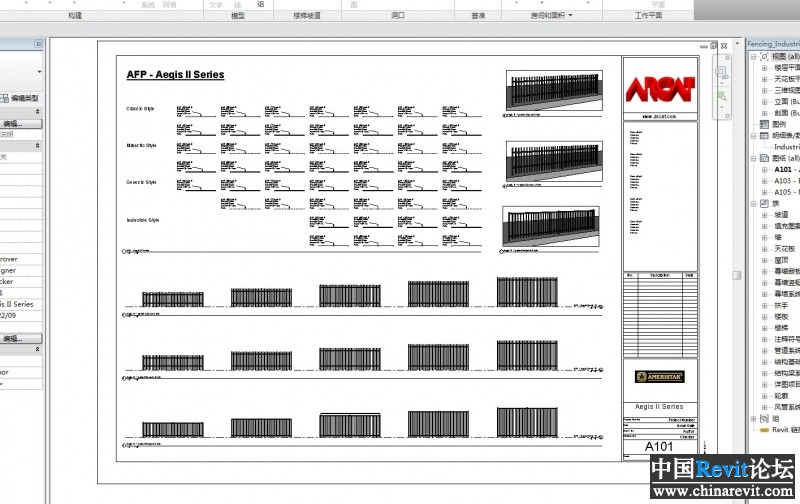Click the view scroll-up arrow
This screenshot has width=800, height=504.
(x=737, y=44)
